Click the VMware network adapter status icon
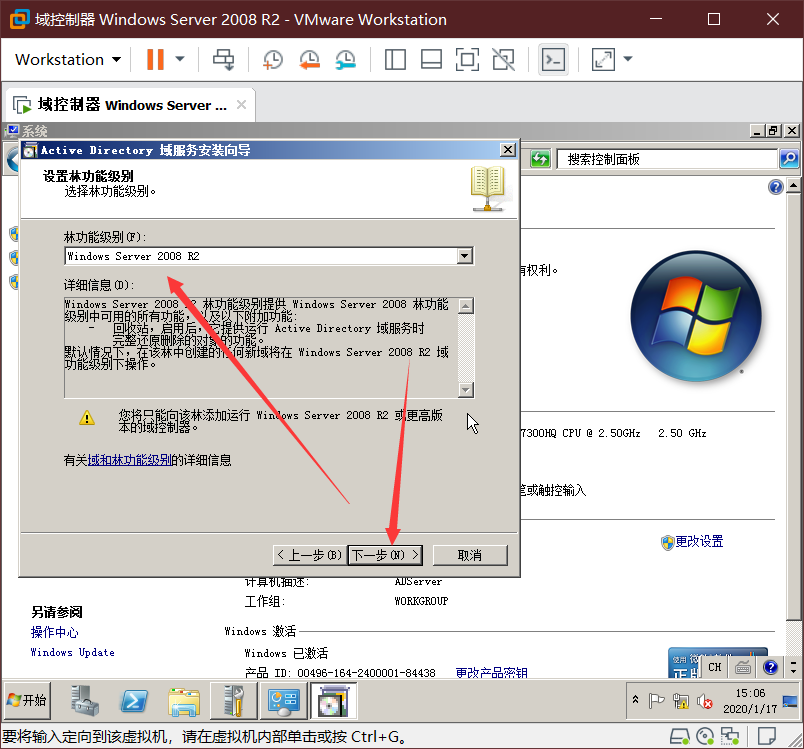 [729, 737]
